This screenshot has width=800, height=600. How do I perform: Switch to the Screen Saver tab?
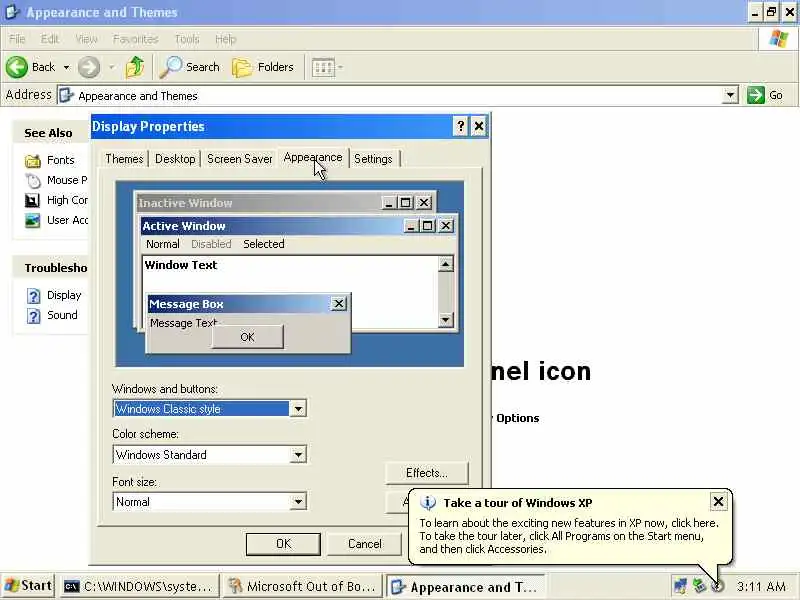pos(240,159)
